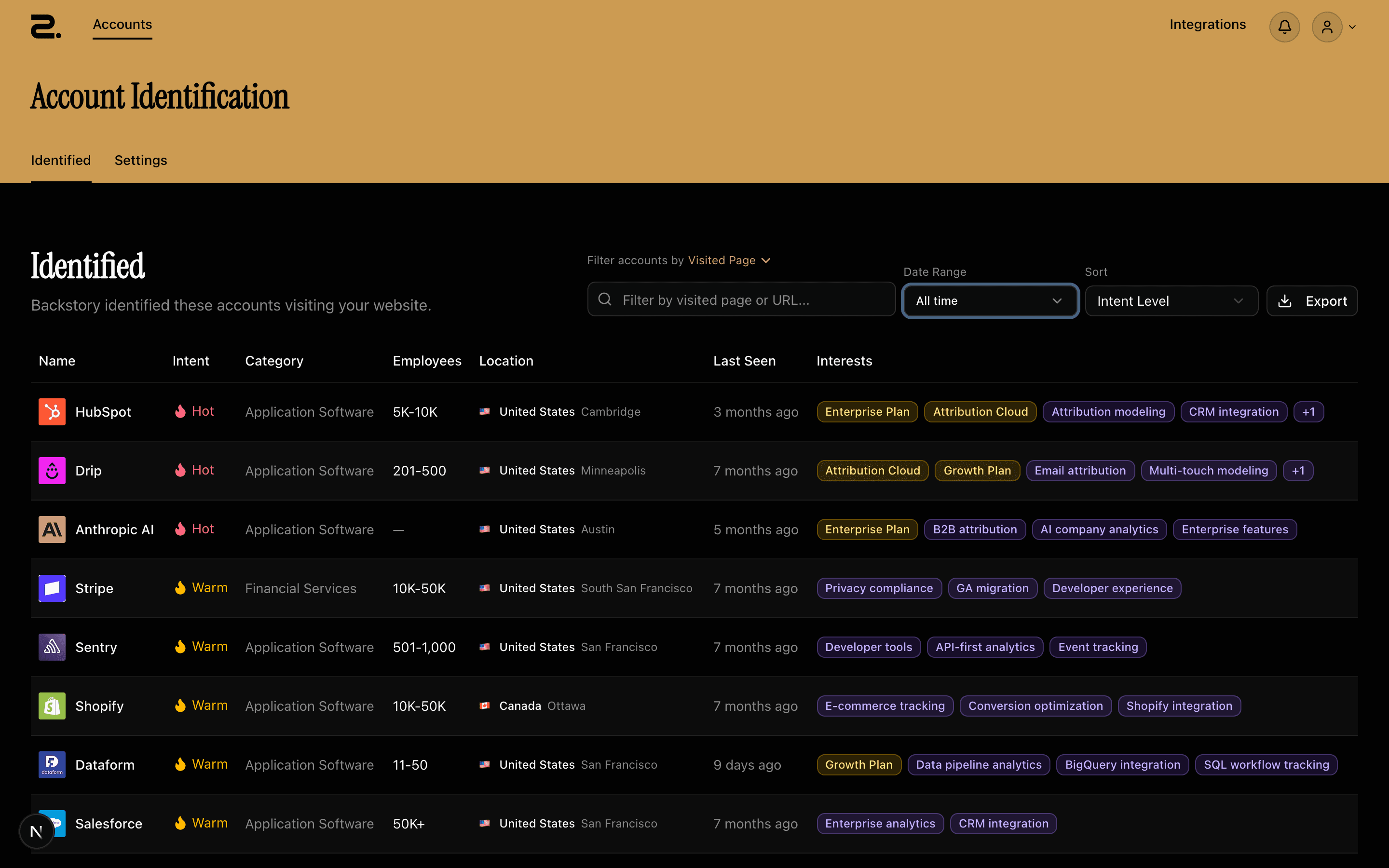Expand the Visited Page filter type selector
The image size is (1389, 868).
click(x=730, y=260)
